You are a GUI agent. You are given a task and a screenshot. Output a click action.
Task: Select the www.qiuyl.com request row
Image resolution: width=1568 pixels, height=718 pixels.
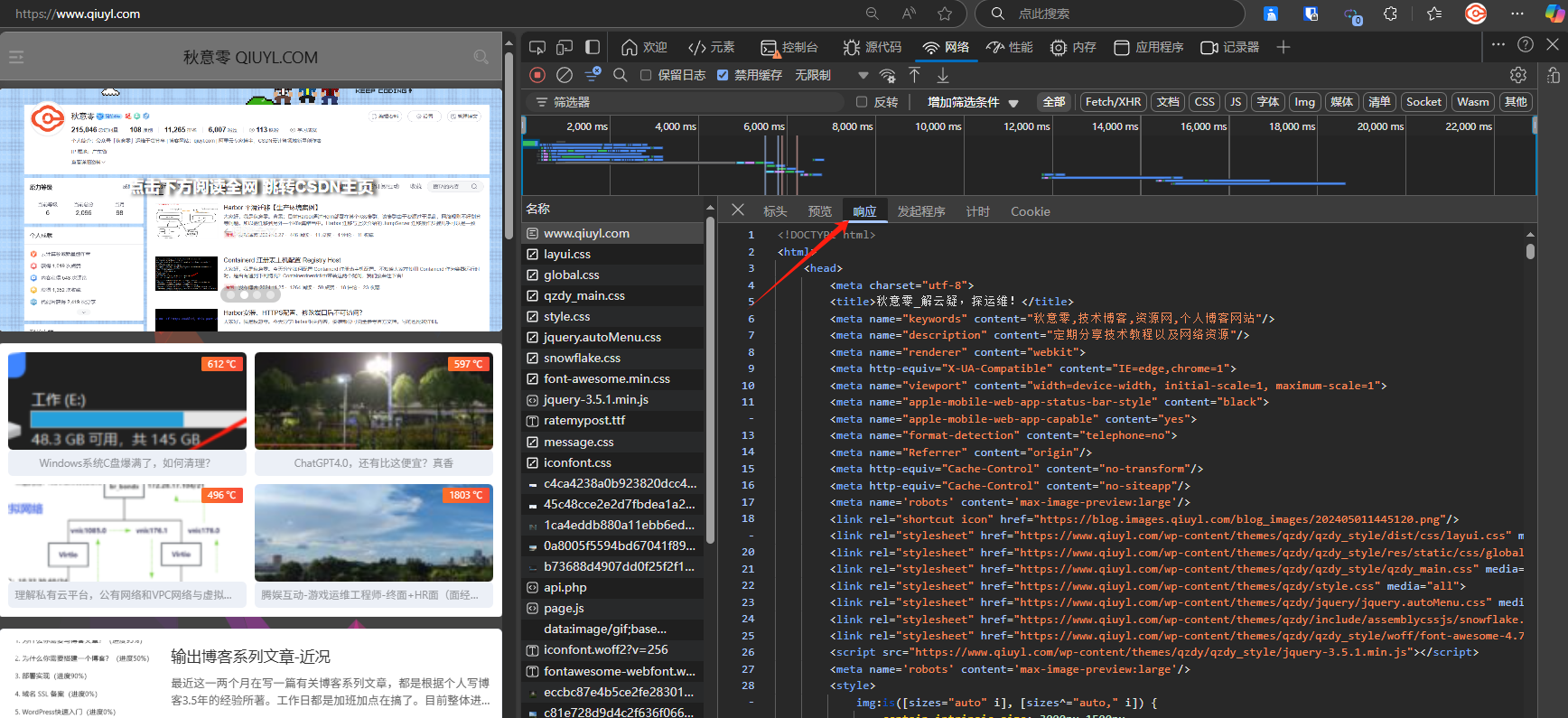[613, 233]
